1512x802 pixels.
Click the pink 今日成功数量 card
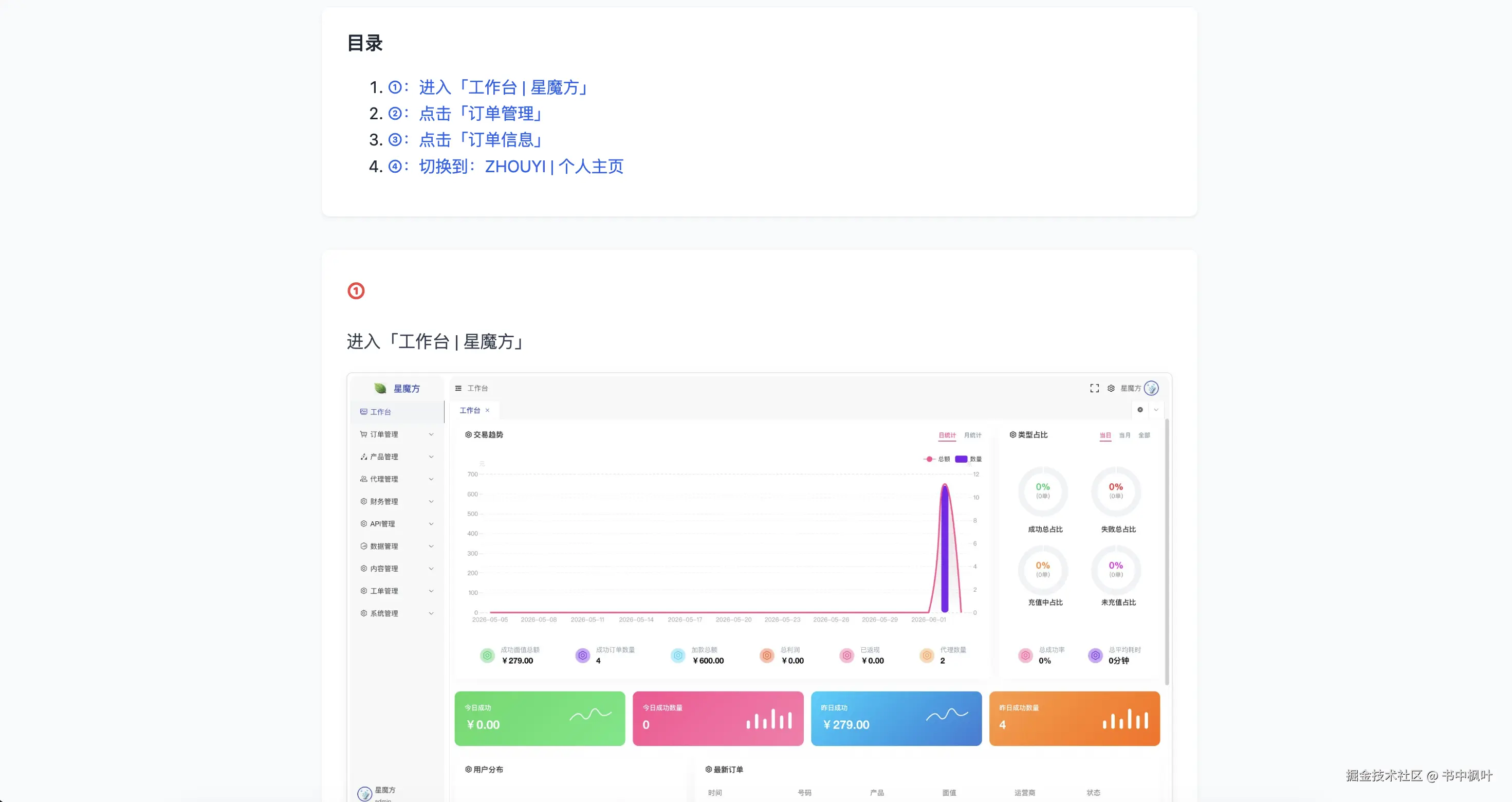point(718,718)
